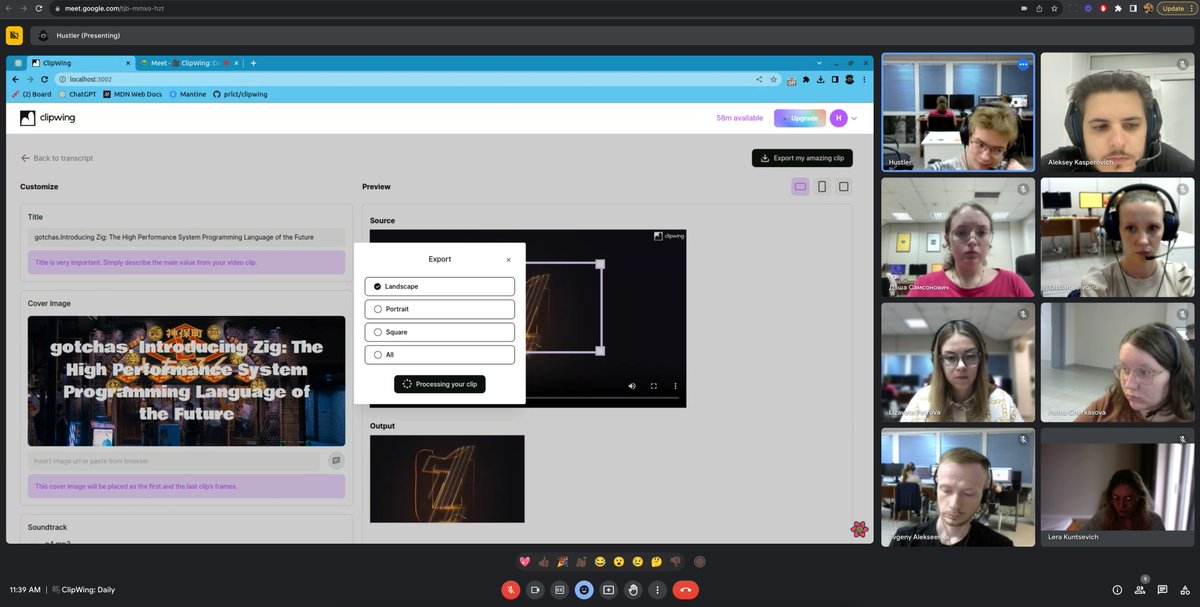This screenshot has width=1200, height=607.
Task: Open the activities icon in Meet
Action: coord(1183,590)
